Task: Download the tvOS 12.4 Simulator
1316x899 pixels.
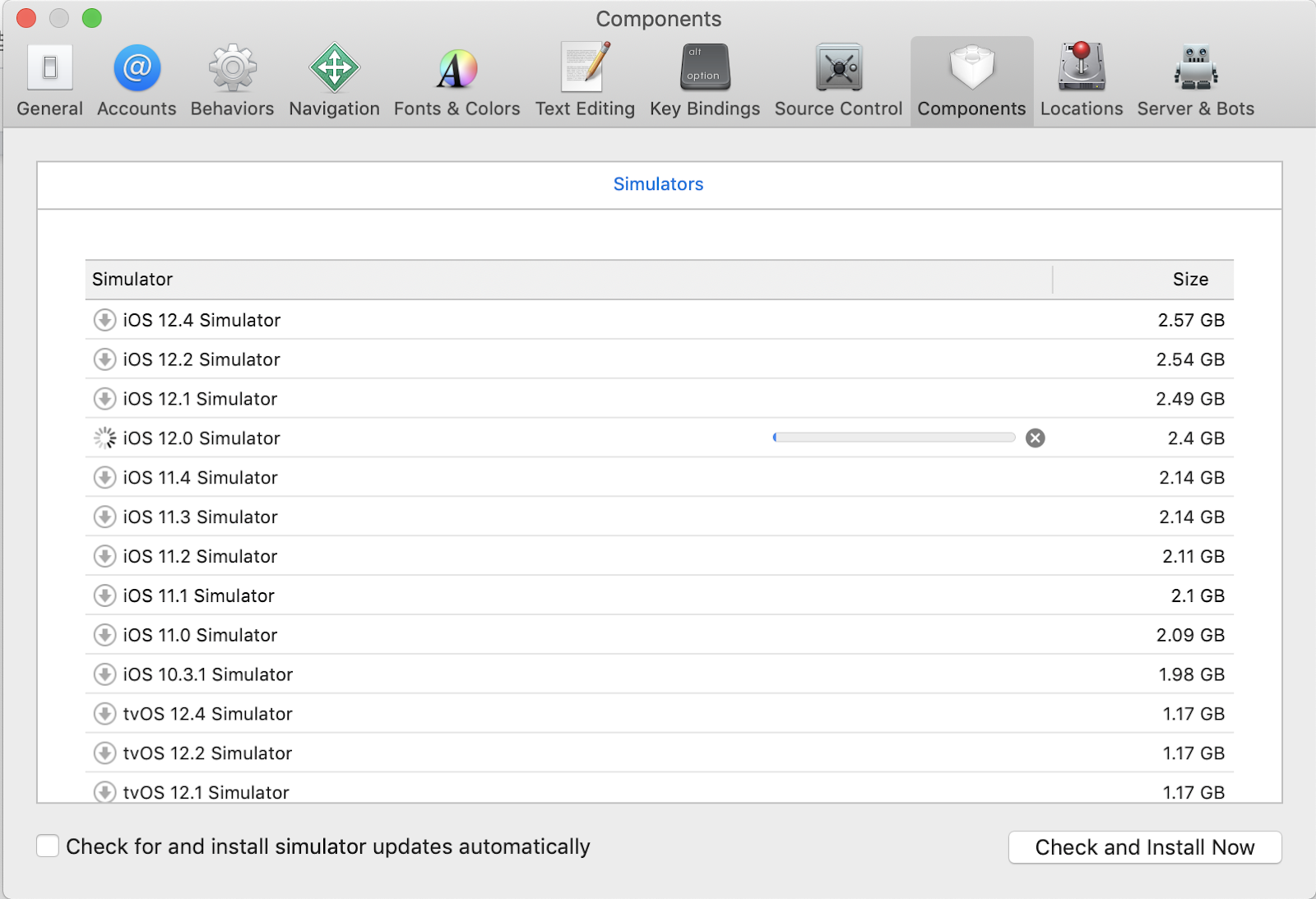Action: [104, 714]
